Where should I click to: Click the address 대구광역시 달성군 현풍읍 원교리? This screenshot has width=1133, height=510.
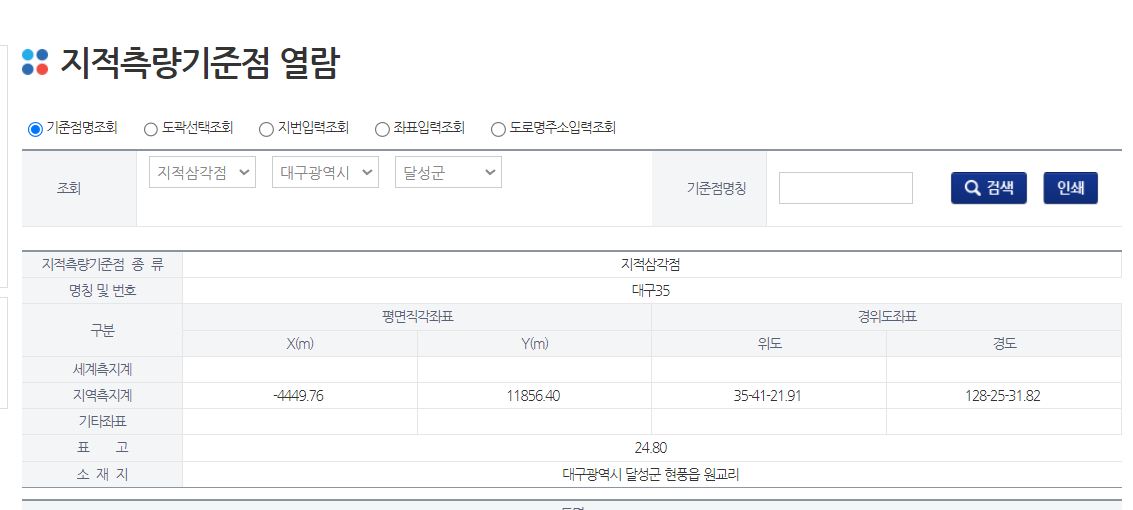click(x=651, y=475)
